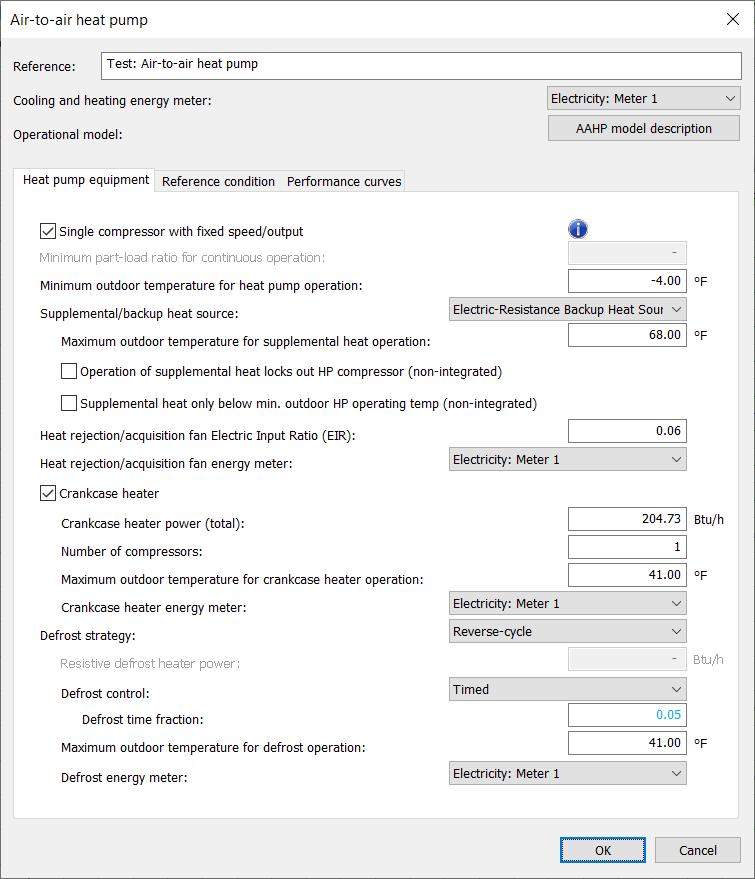Screen dimensions: 755x879
Task: Toggle the Crankcase heater checkbox
Action: point(48,493)
